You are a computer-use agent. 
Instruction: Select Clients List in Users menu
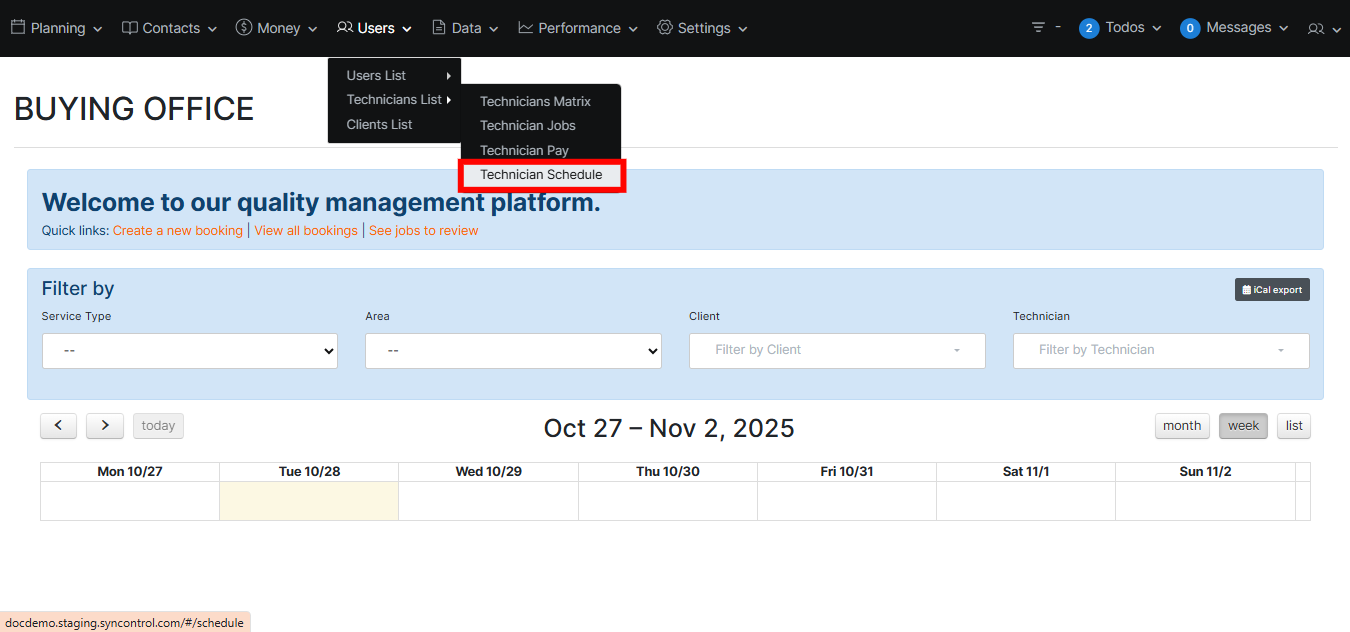[x=379, y=125]
